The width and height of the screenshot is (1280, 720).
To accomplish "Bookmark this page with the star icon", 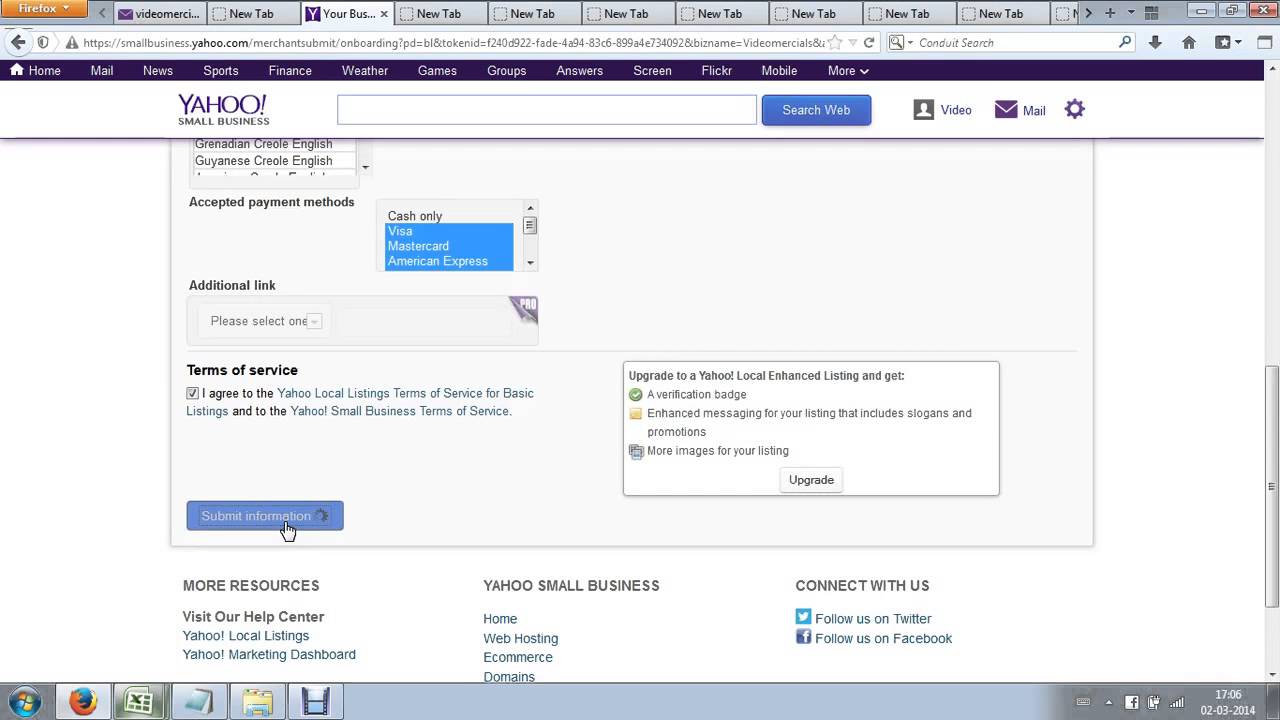I will [x=834, y=43].
